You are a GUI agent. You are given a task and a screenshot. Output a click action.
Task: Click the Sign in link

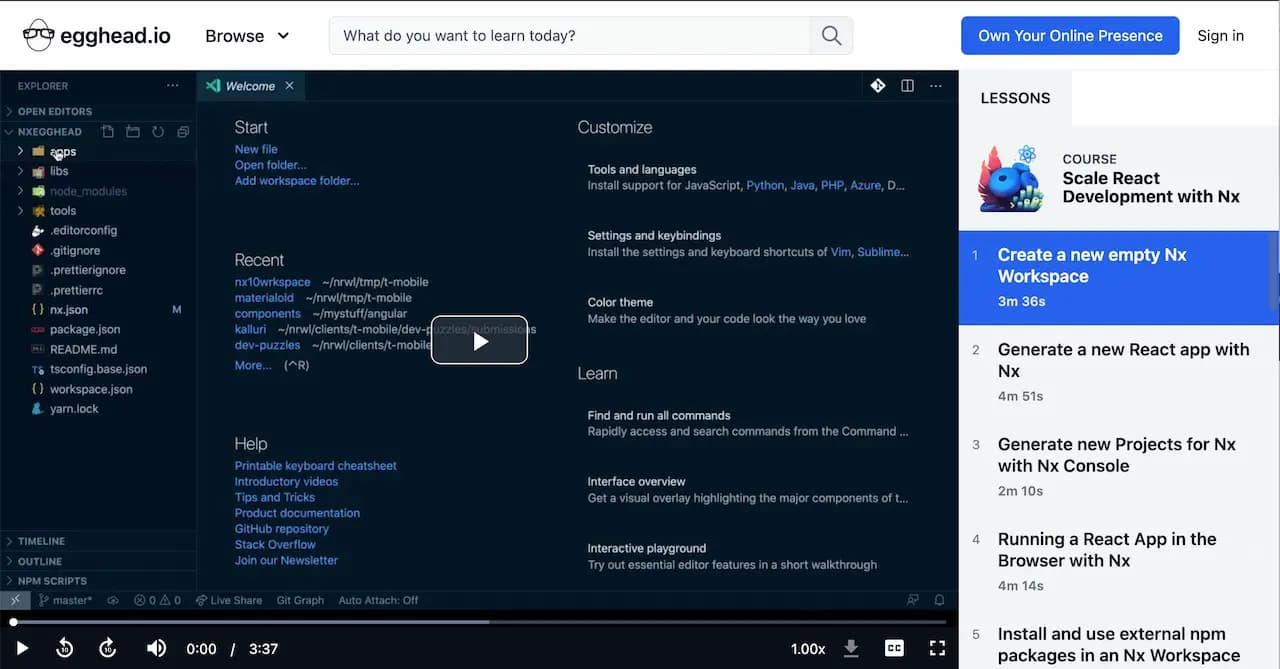[1220, 36]
